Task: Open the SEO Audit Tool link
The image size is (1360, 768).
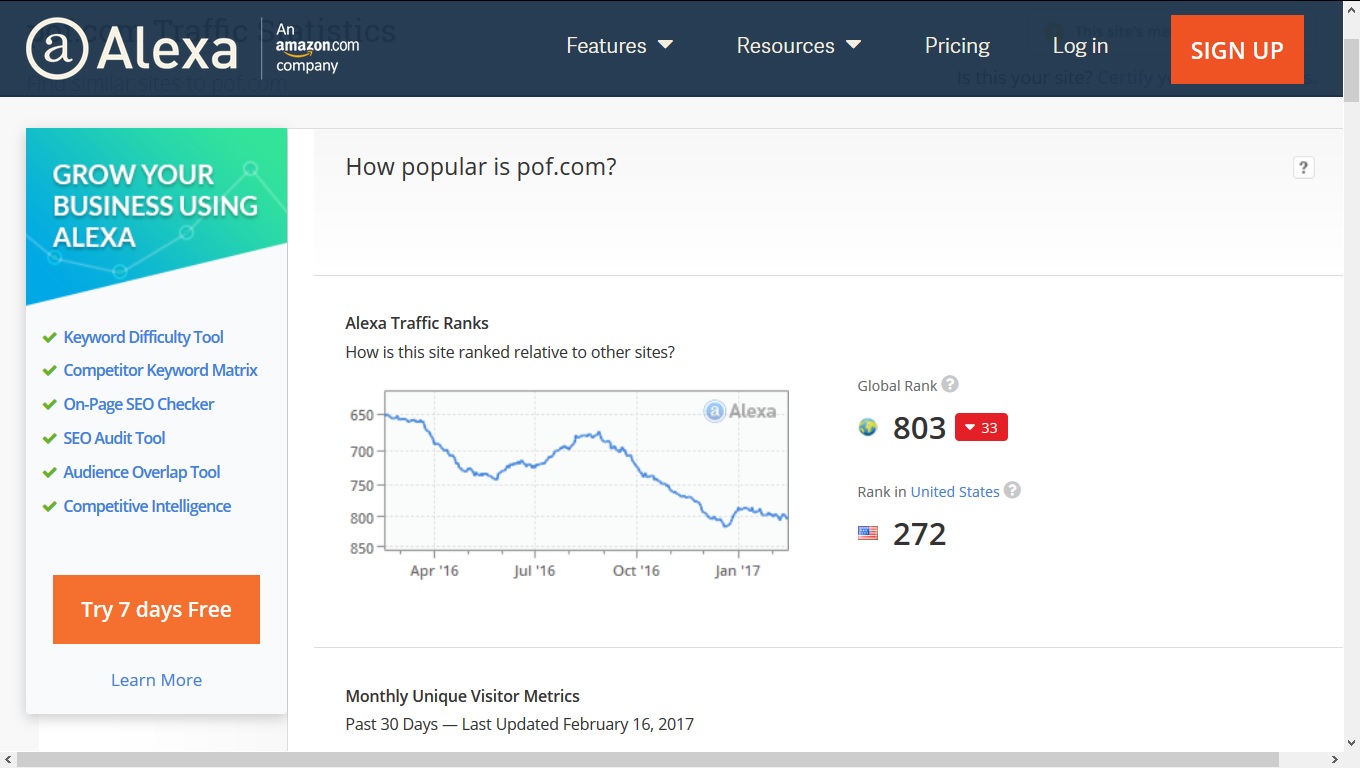Action: 114,438
